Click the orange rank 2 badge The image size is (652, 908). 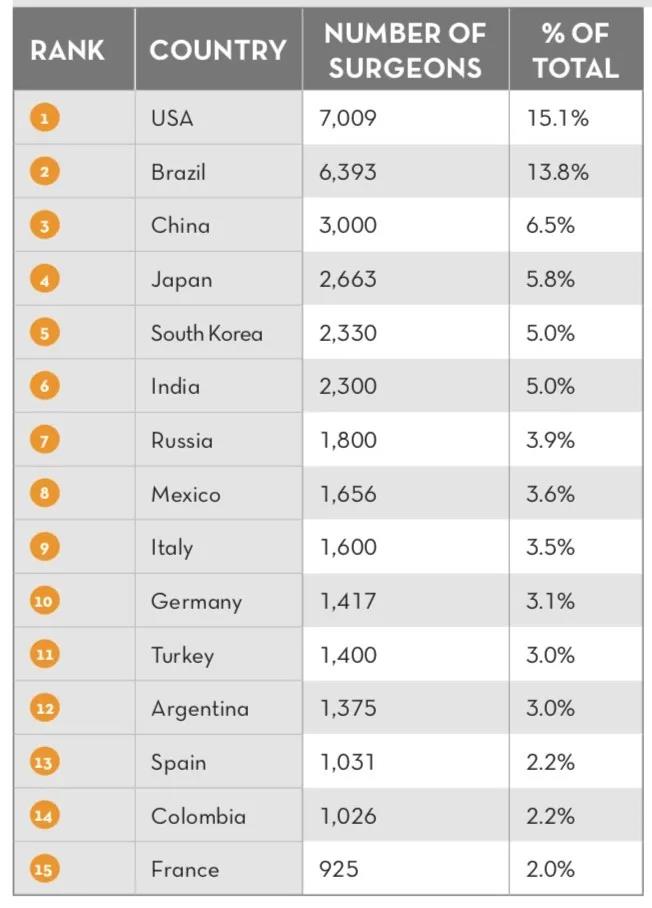click(x=45, y=172)
